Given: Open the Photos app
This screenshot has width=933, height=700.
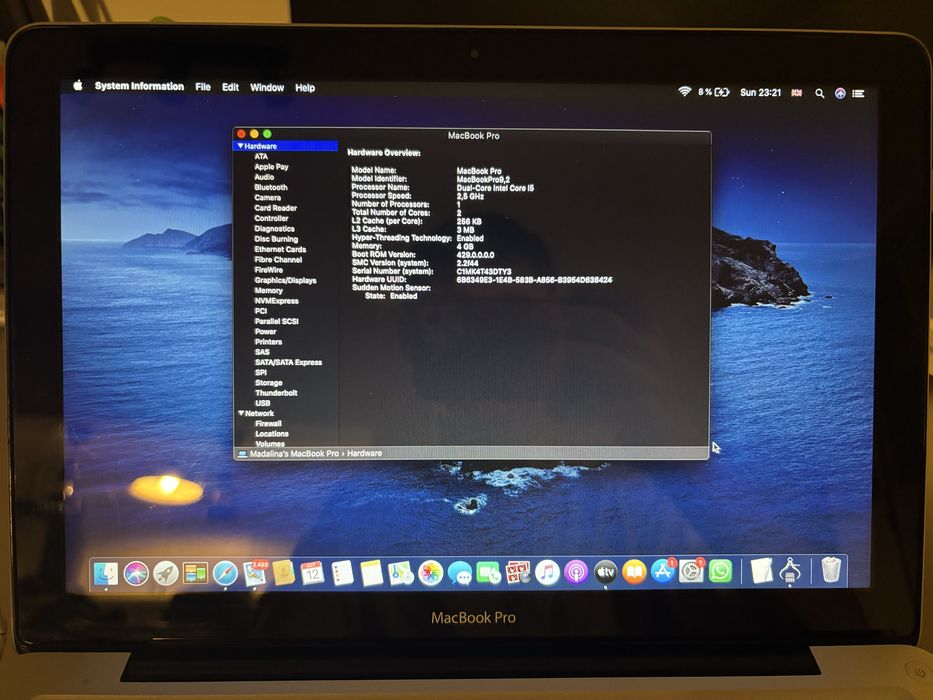Looking at the screenshot, I should 430,573.
